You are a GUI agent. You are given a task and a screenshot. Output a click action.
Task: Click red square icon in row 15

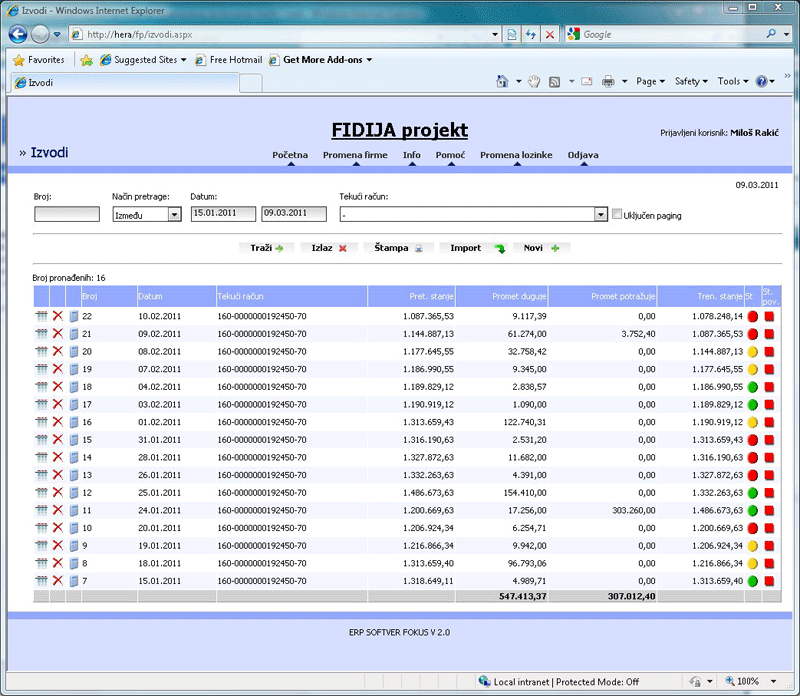click(769, 440)
